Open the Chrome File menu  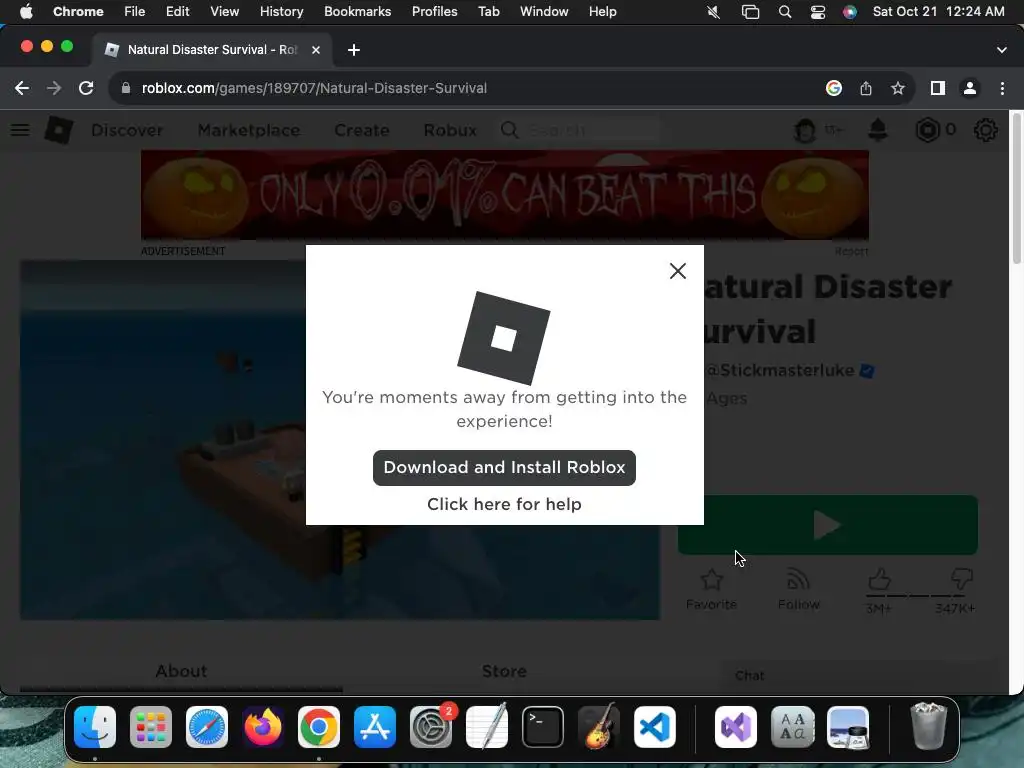[135, 12]
